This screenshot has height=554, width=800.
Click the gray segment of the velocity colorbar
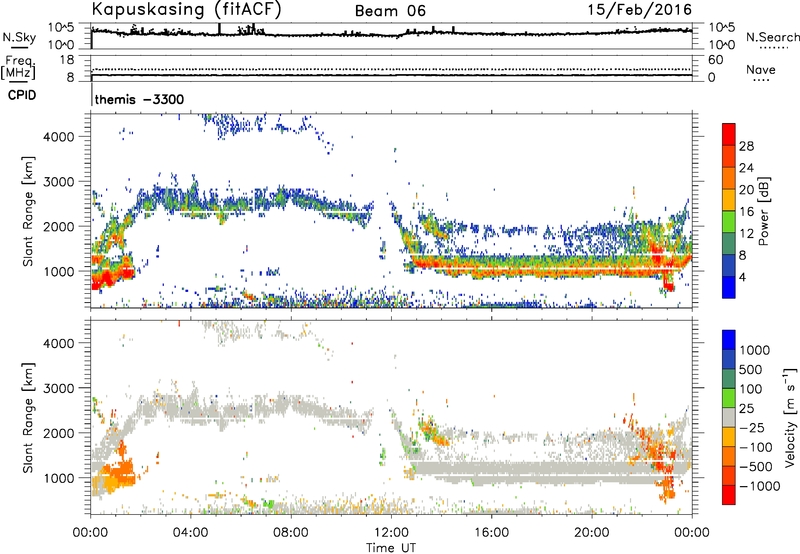click(x=729, y=417)
